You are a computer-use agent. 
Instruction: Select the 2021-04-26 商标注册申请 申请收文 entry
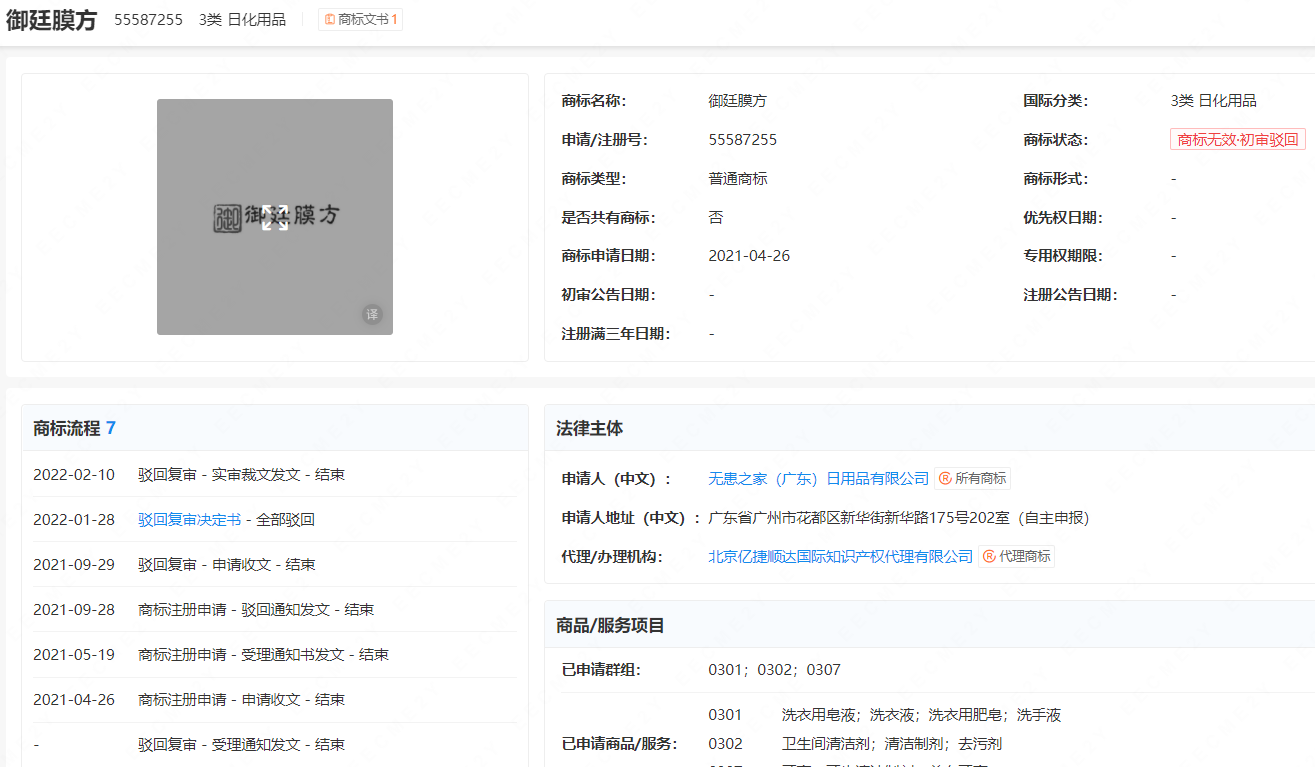pos(241,700)
